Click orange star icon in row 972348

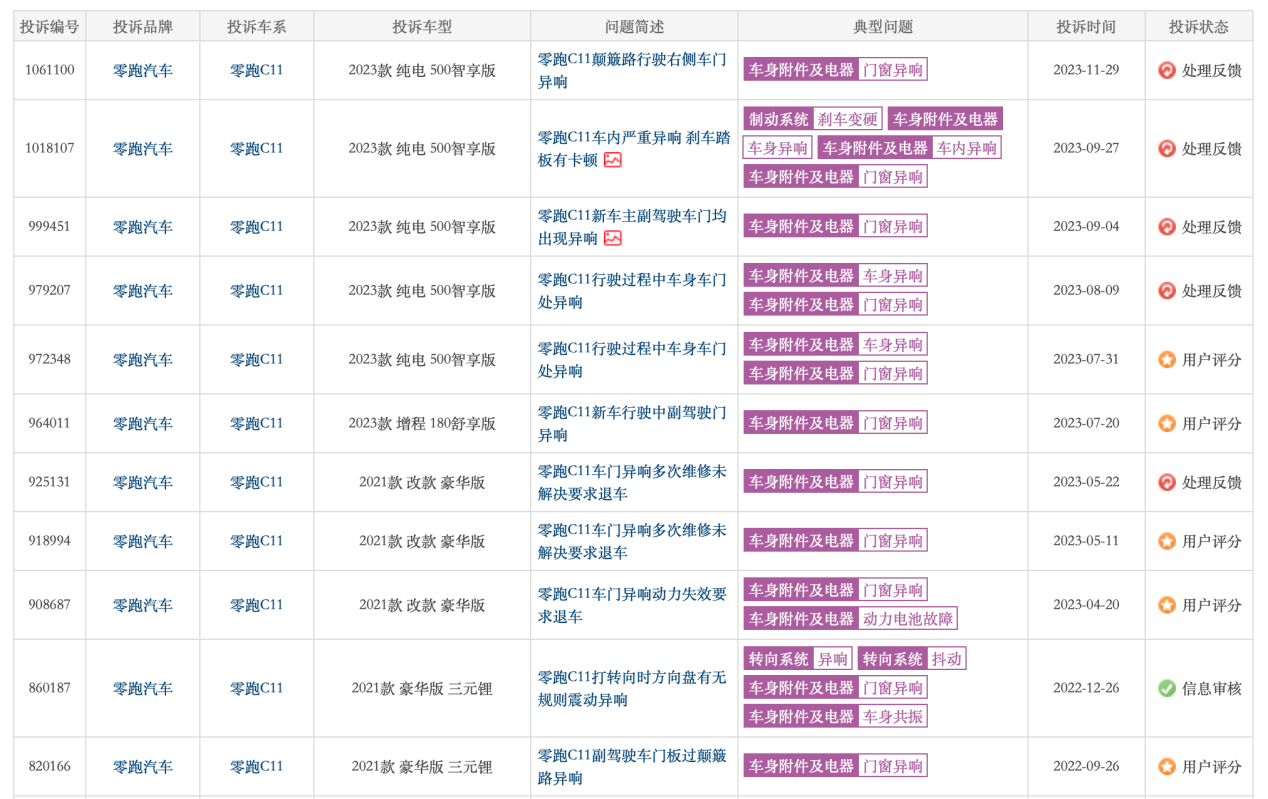pyautogui.click(x=1166, y=359)
